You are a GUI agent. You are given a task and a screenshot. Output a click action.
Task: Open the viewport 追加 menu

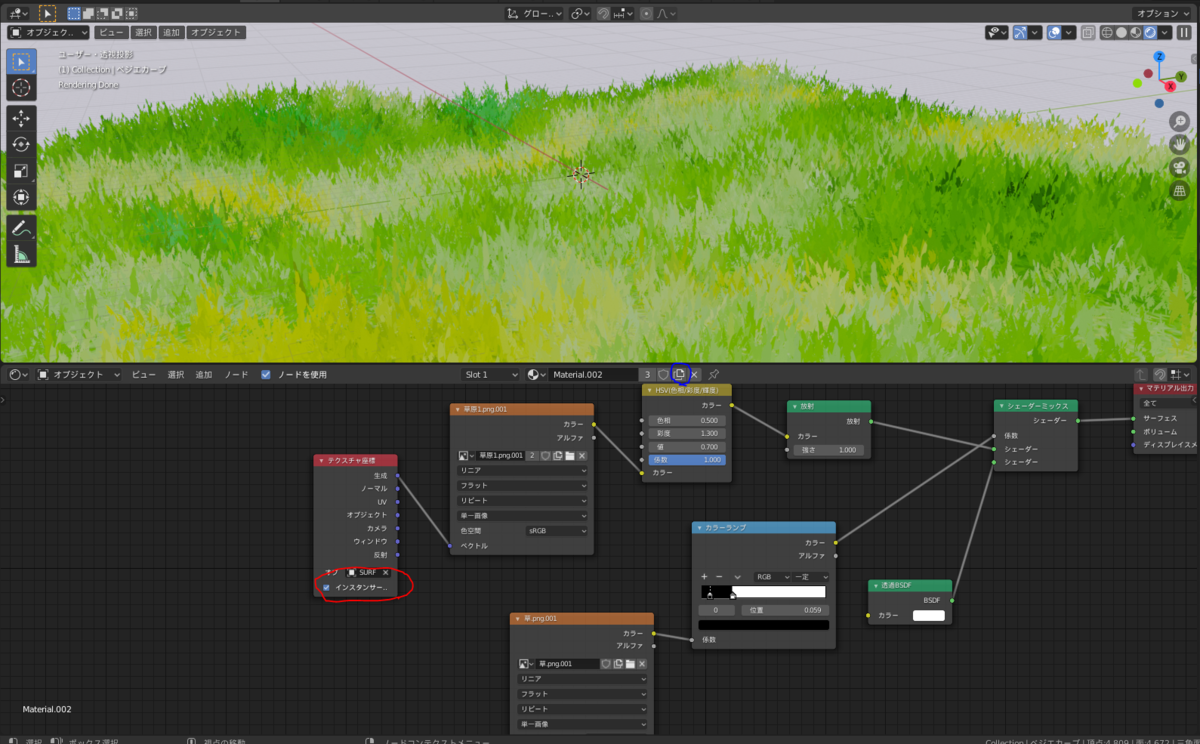click(x=171, y=32)
